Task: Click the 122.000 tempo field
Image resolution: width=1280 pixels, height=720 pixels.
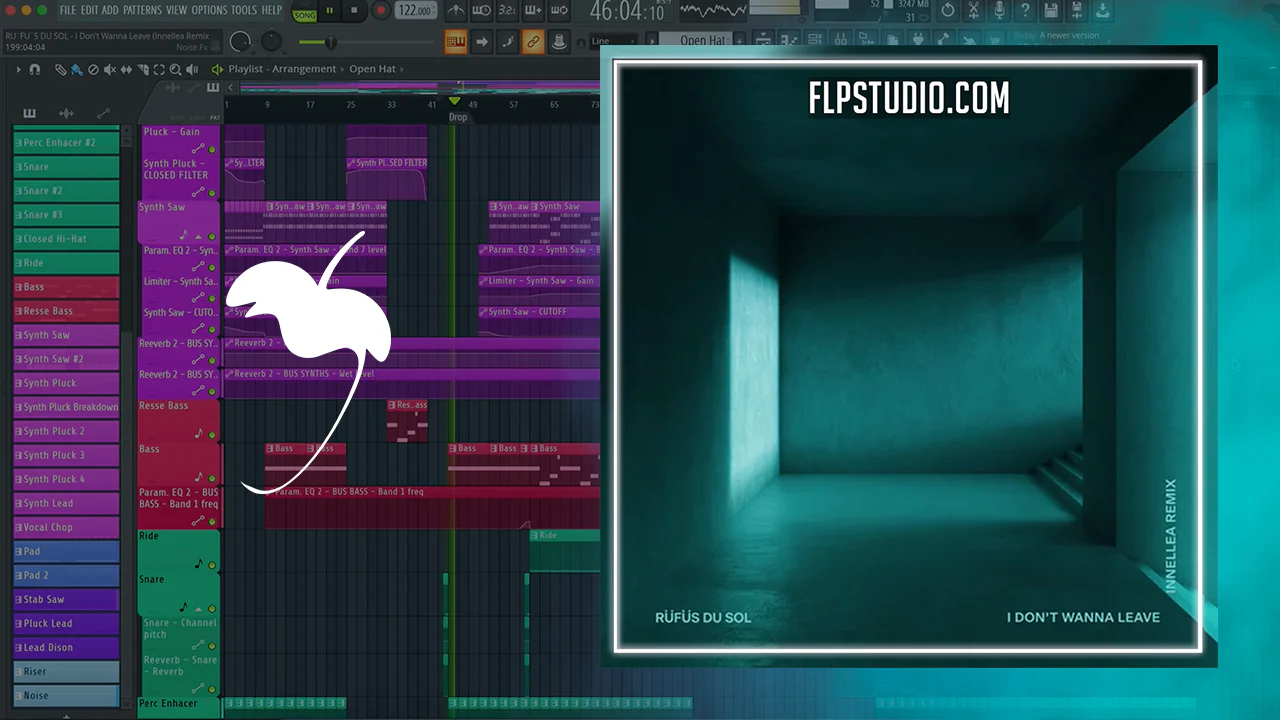Action: click(x=415, y=11)
